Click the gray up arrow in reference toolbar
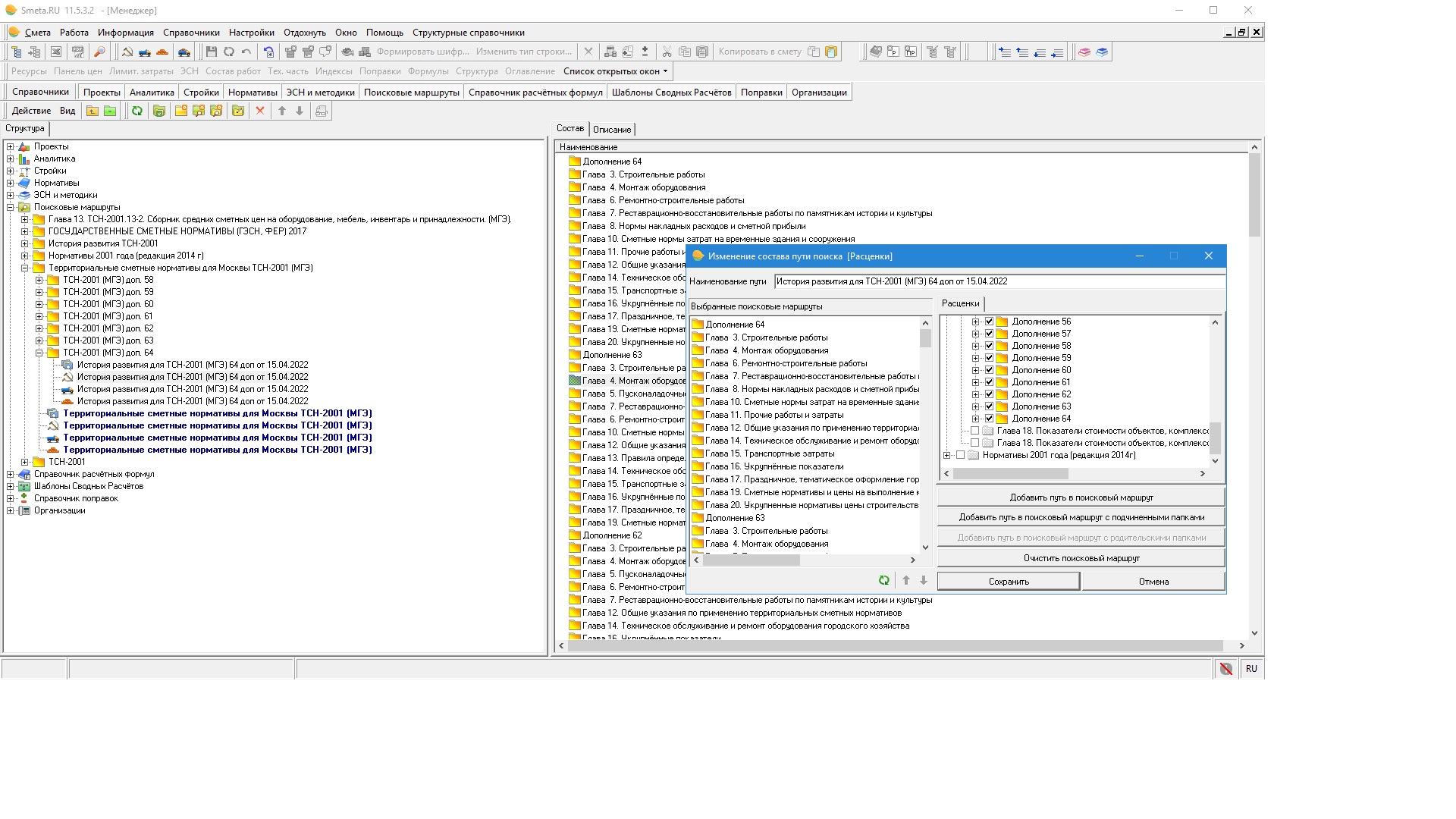The width and height of the screenshot is (1456, 819). coord(282,111)
